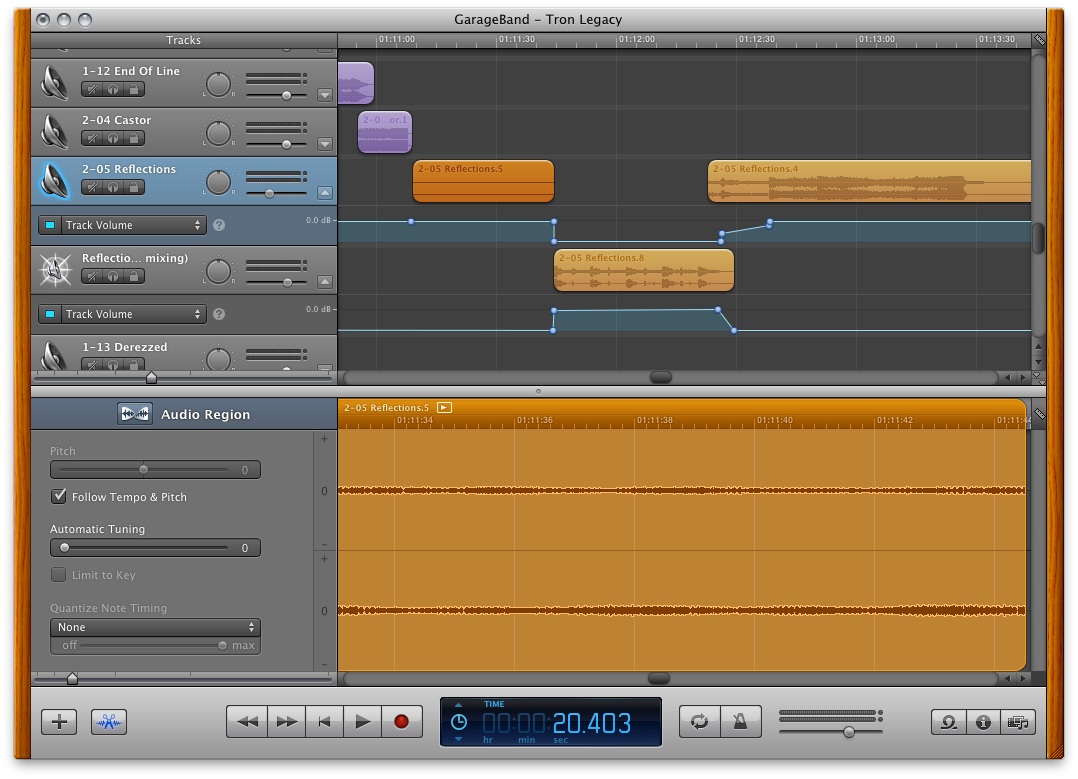The height and width of the screenshot is (779, 1078).
Task: Click the pan knob of 2-04 Castor
Action: 219,133
